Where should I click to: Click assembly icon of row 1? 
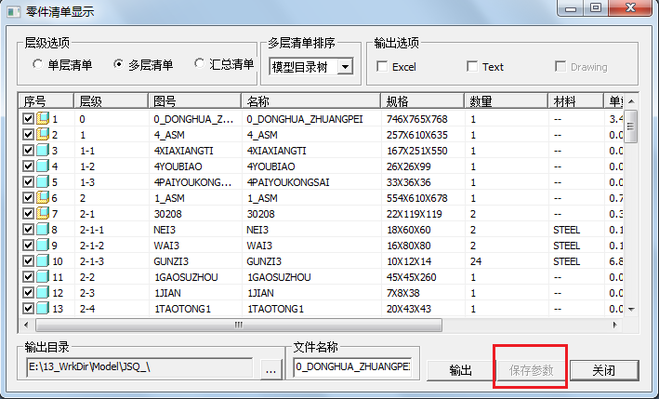click(42, 119)
